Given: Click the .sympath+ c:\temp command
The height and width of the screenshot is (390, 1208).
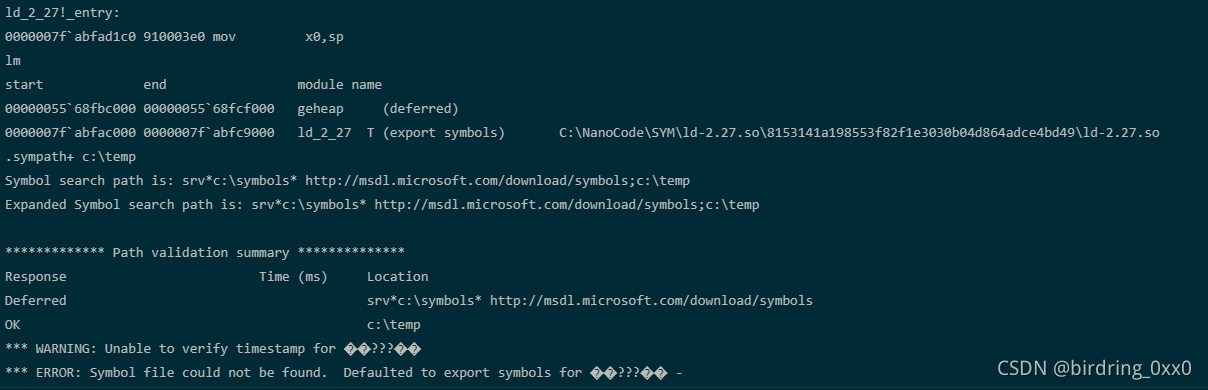Looking at the screenshot, I should click(70, 156).
